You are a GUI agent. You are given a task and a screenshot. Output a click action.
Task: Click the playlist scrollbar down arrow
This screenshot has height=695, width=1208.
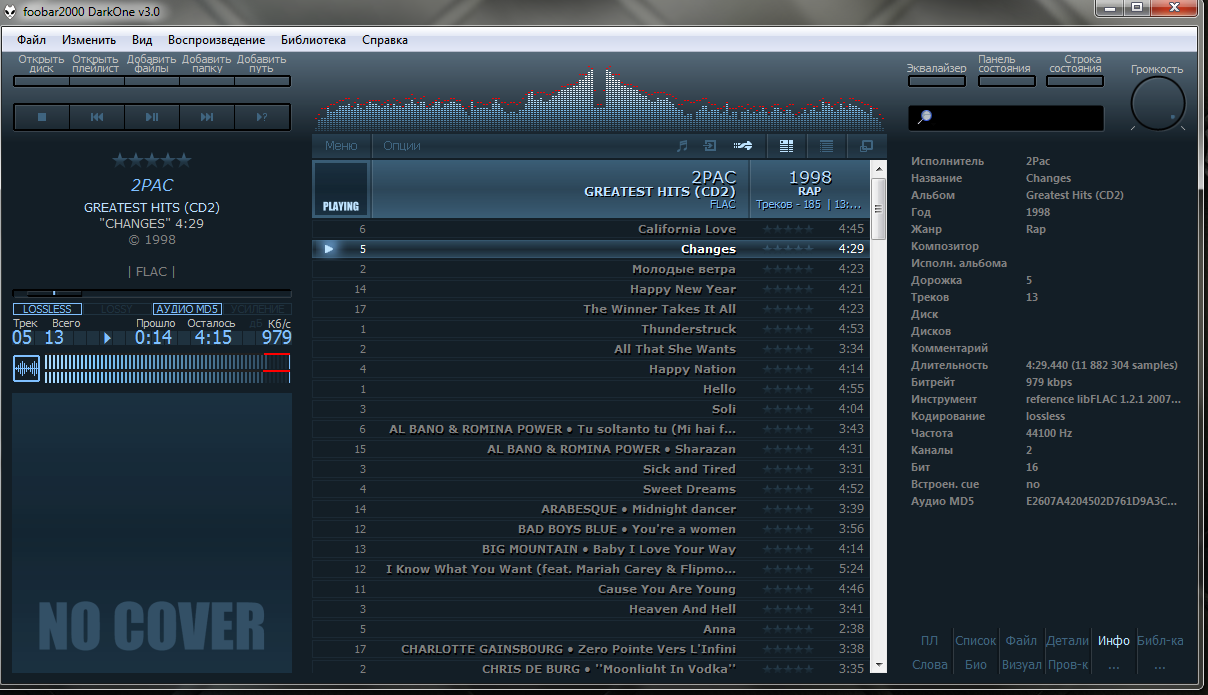pyautogui.click(x=879, y=665)
